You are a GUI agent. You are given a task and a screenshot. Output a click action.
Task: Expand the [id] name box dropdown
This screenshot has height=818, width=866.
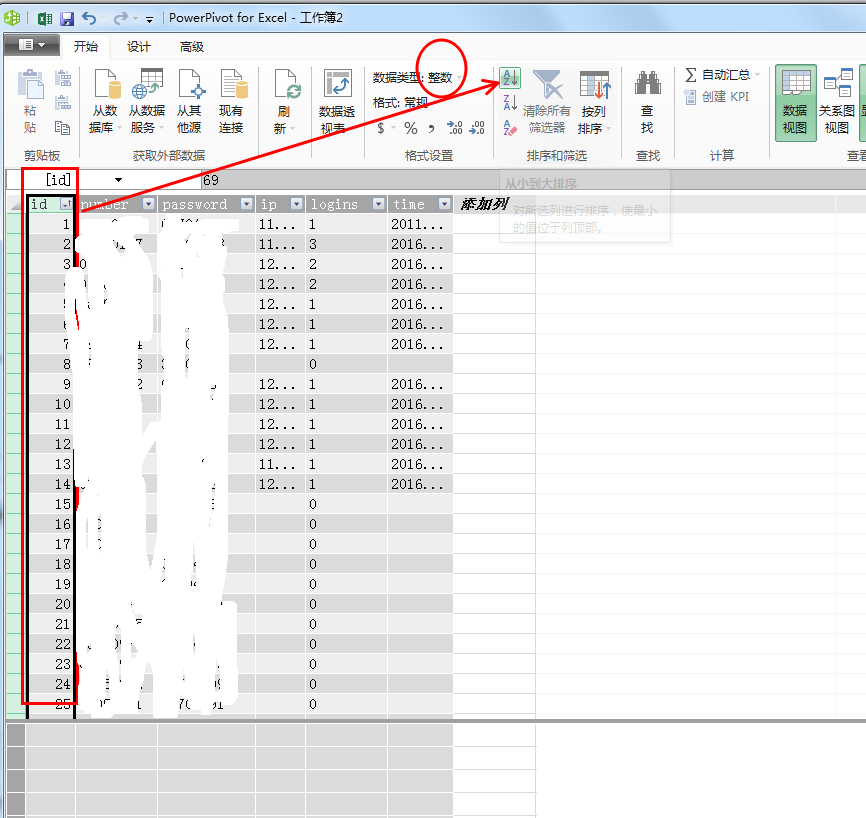(x=118, y=180)
